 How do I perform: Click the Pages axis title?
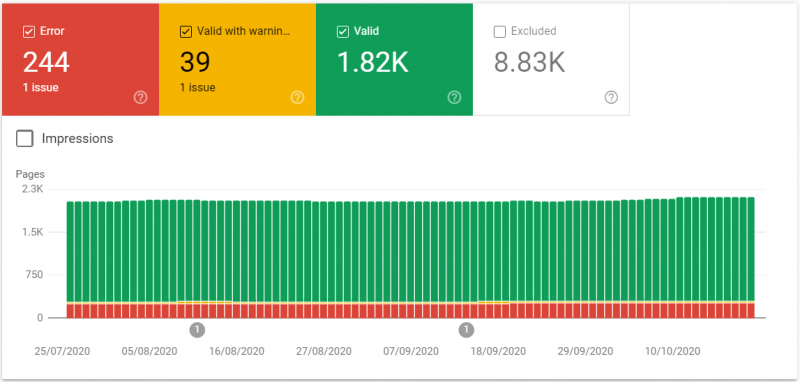[30, 174]
